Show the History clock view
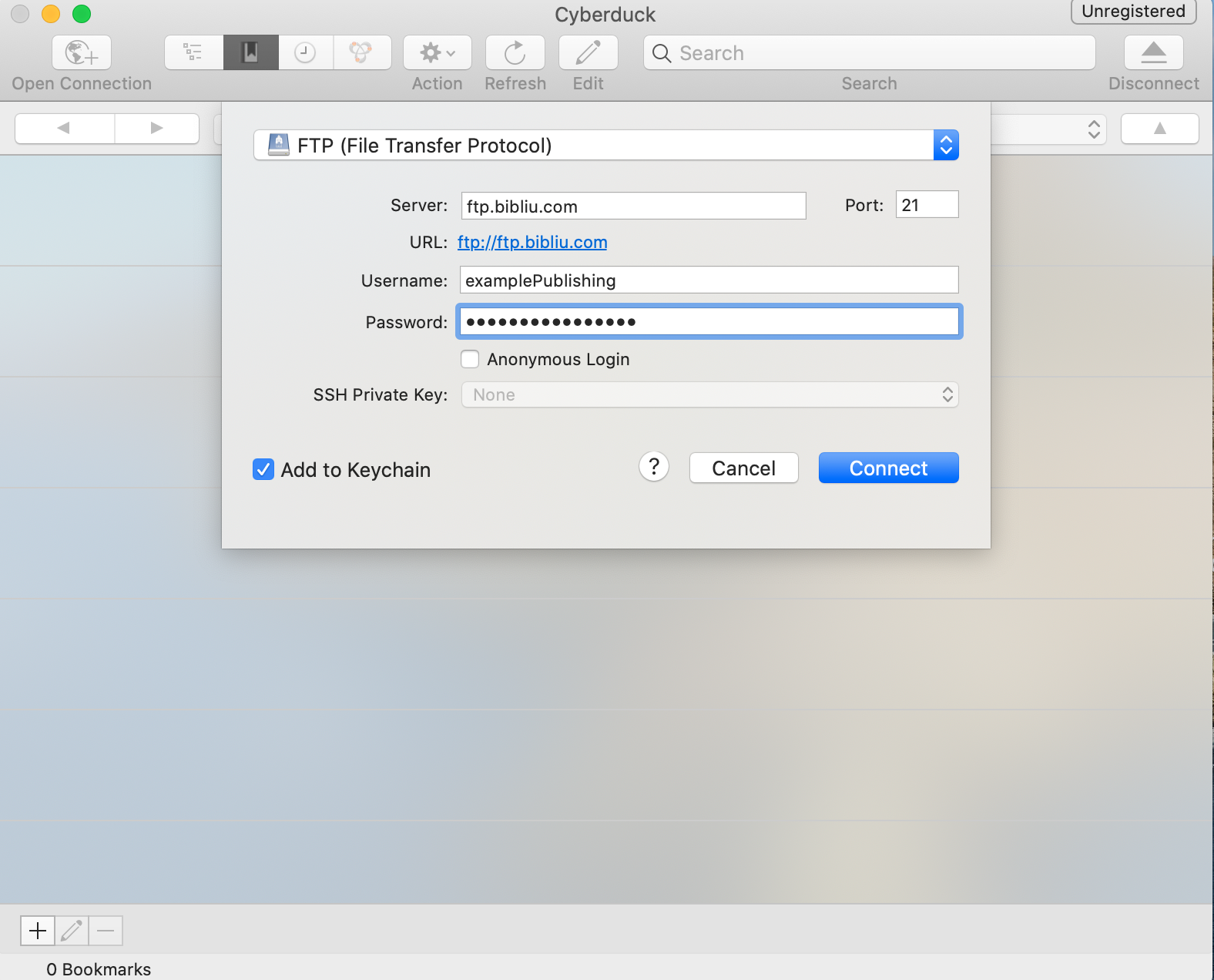The image size is (1214, 980). [x=306, y=52]
